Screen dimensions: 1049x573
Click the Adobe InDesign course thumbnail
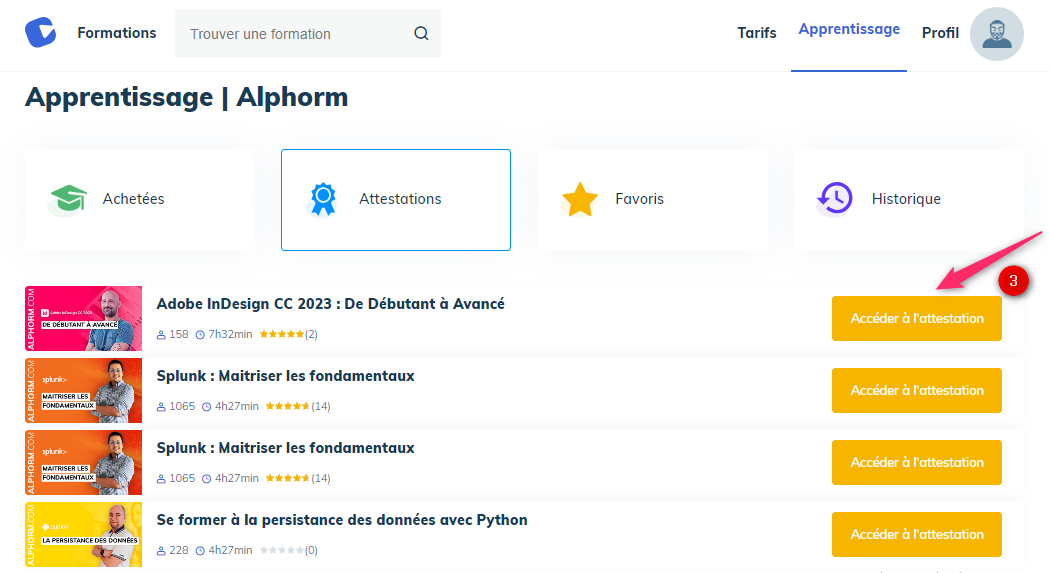[84, 319]
